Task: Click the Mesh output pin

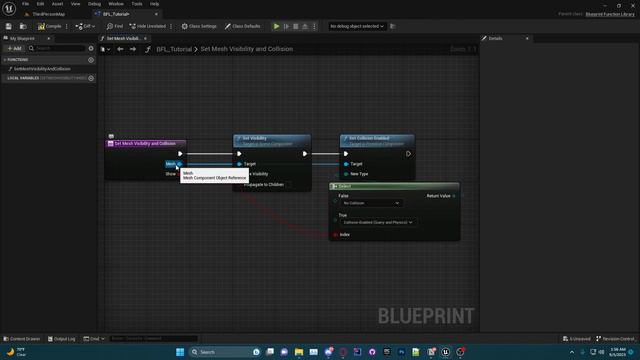Action: [179, 164]
